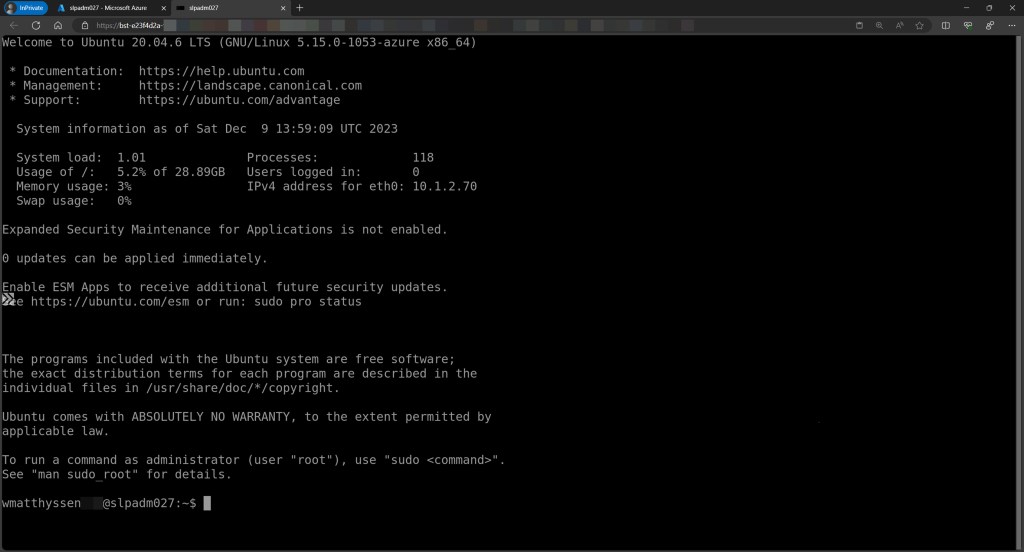The height and width of the screenshot is (552, 1024).
Task: View site information lock icon
Action: click(86, 25)
